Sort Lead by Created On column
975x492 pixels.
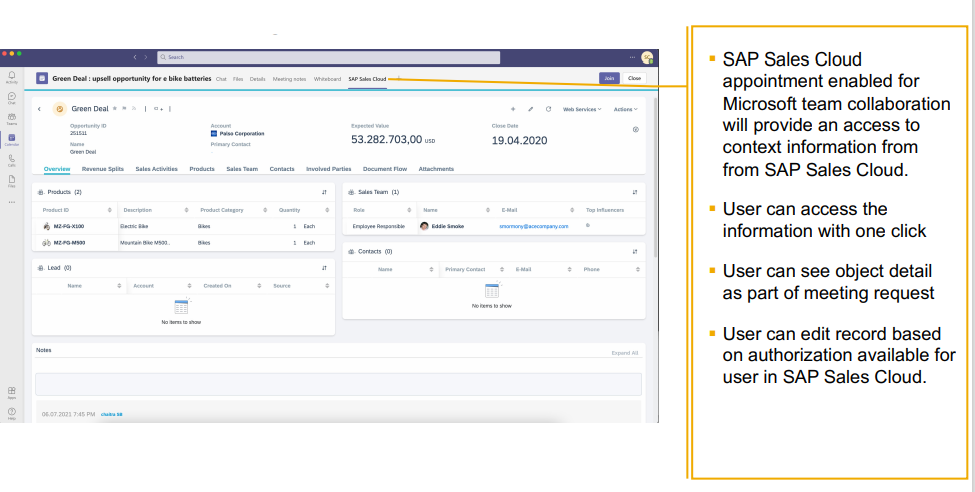pos(259,286)
